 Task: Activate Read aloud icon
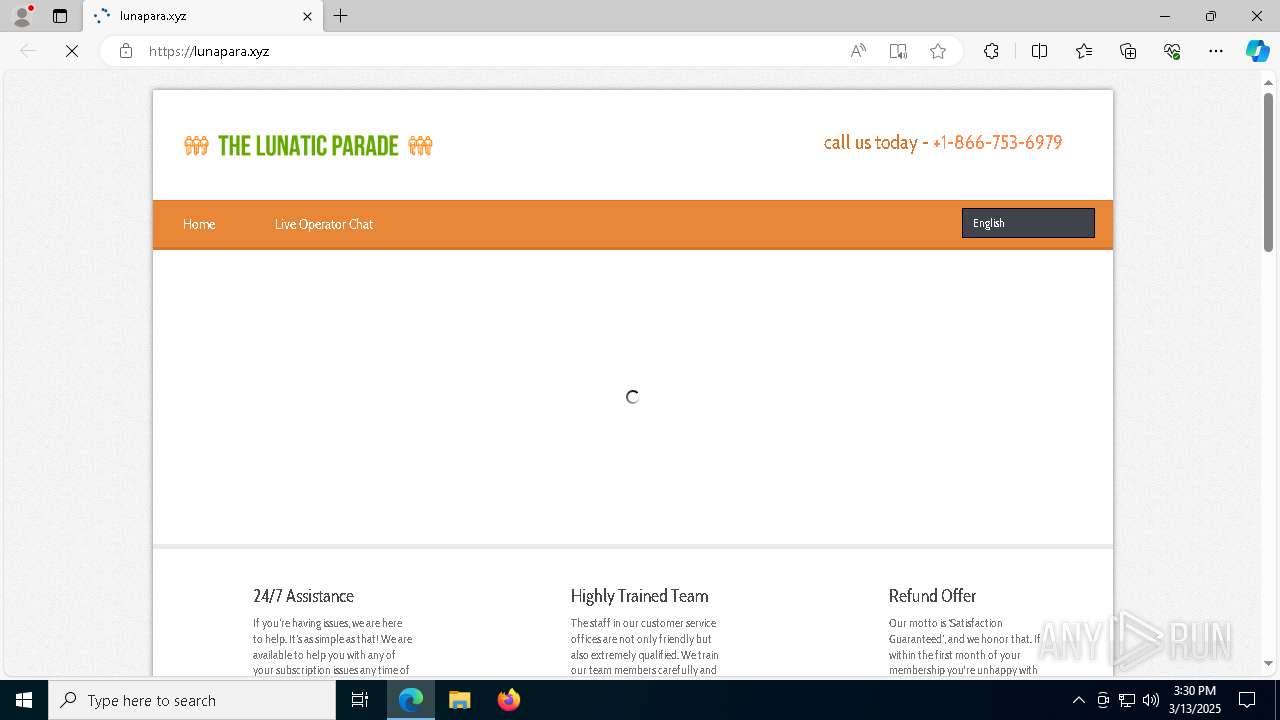pos(858,51)
